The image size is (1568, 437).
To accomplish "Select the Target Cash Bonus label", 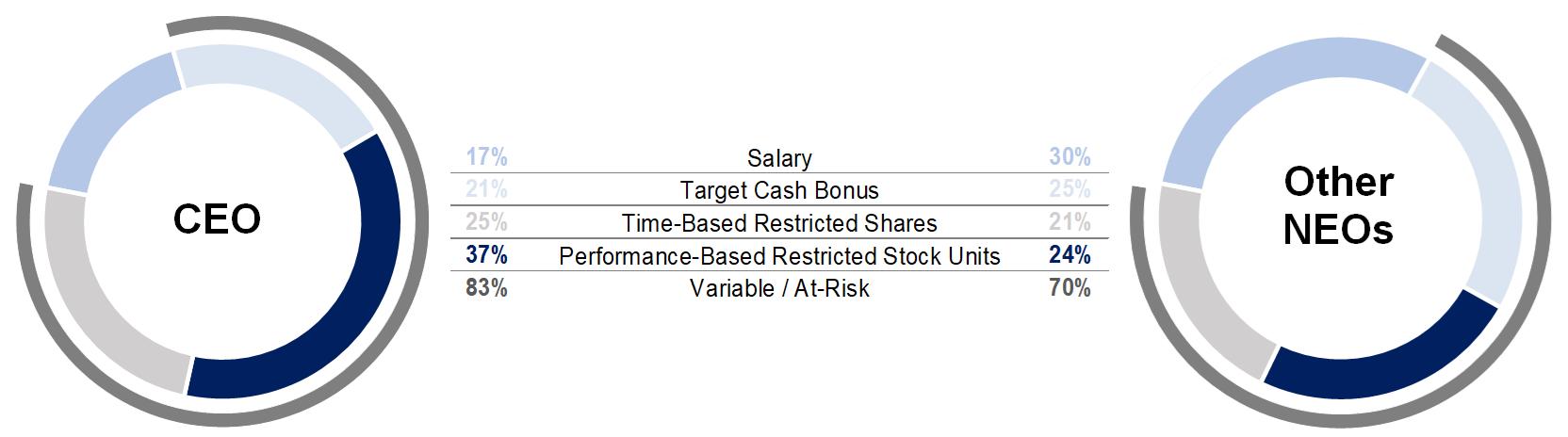I will (x=779, y=190).
